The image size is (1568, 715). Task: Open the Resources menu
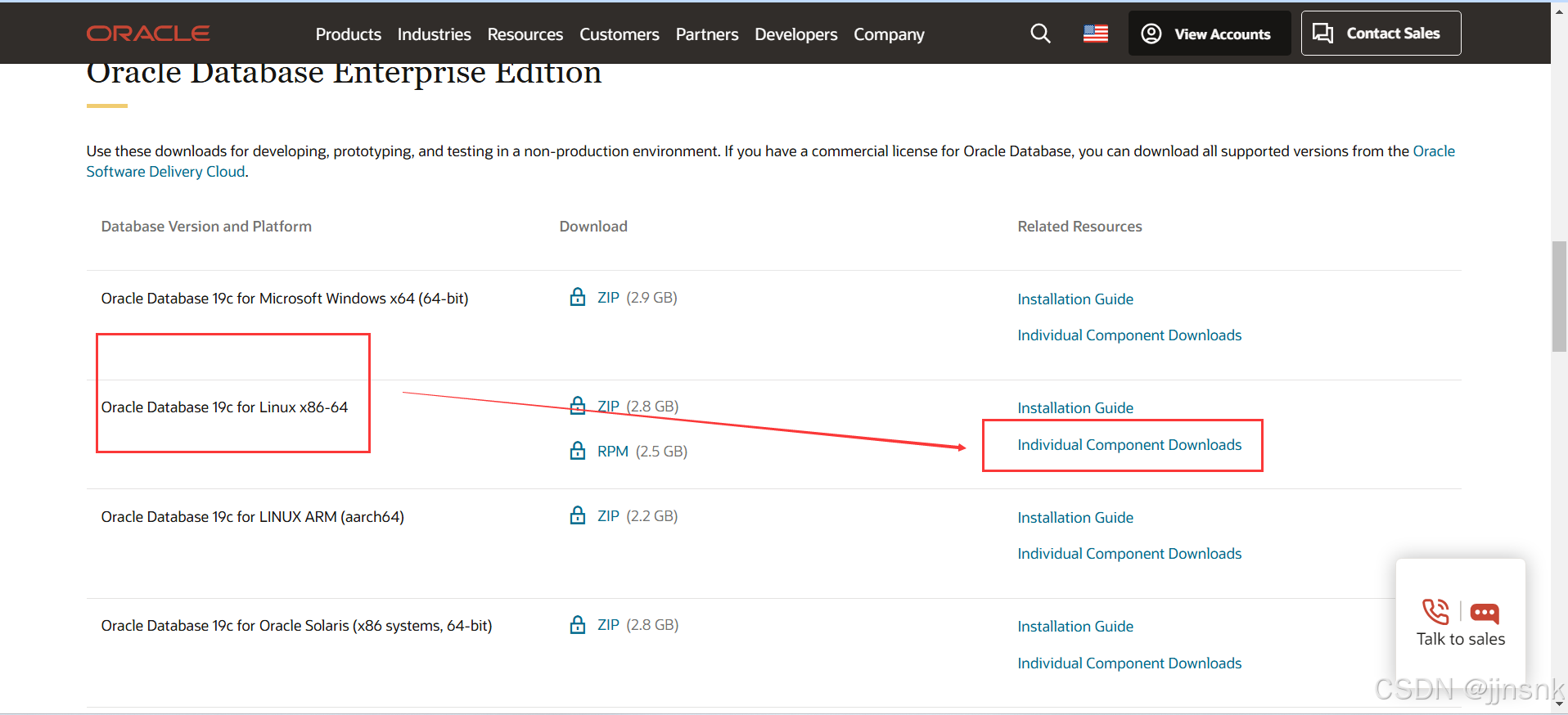(x=525, y=34)
